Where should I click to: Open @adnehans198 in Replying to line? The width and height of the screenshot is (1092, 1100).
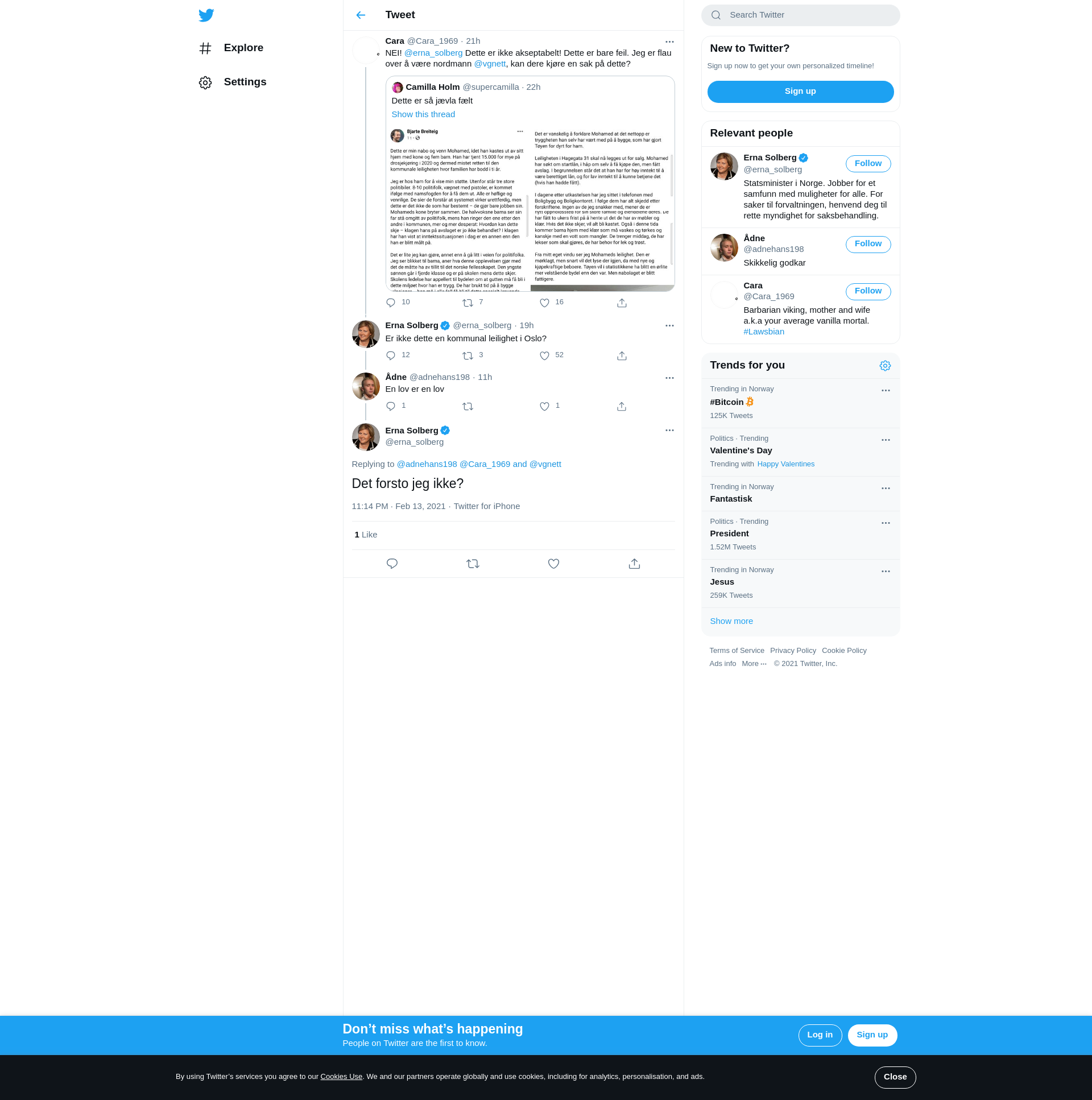pyautogui.click(x=427, y=464)
